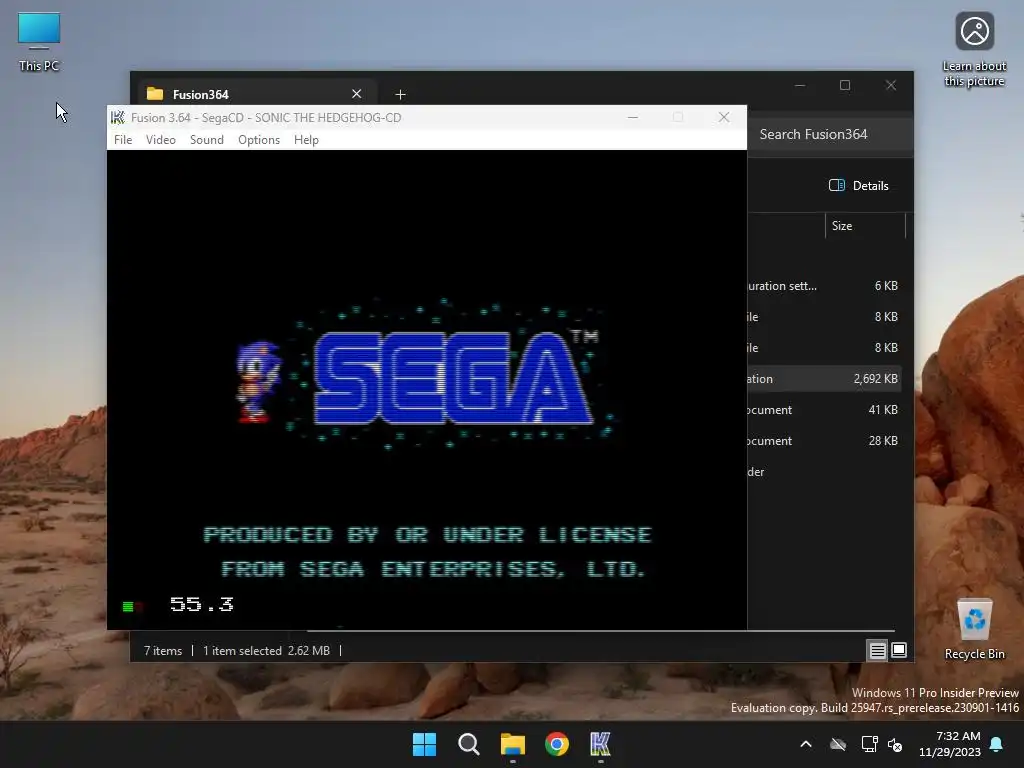Select the folder row ending in 'der'
The height and width of the screenshot is (768, 1024).
[x=824, y=472]
